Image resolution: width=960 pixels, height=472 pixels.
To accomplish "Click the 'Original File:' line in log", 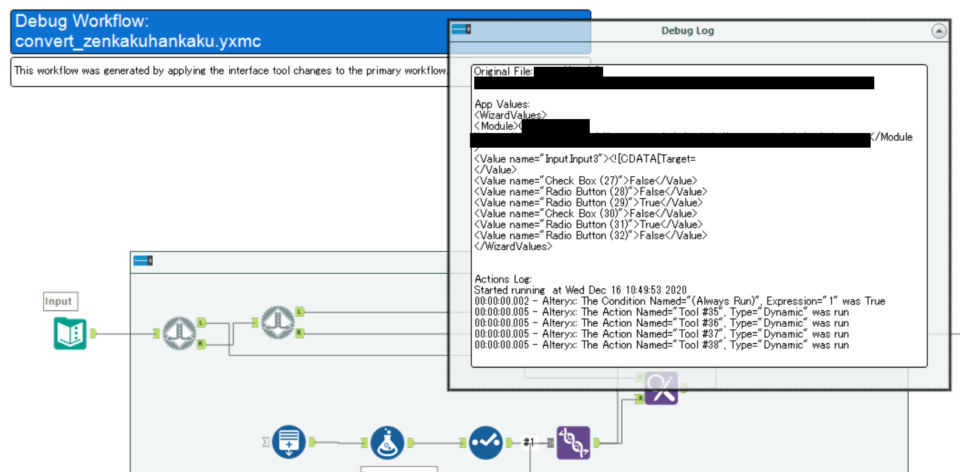I will coord(504,72).
